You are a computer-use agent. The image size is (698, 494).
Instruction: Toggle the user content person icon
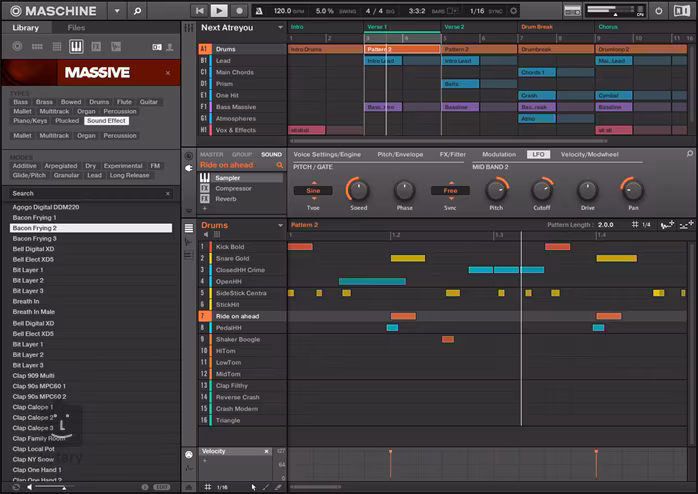(170, 47)
